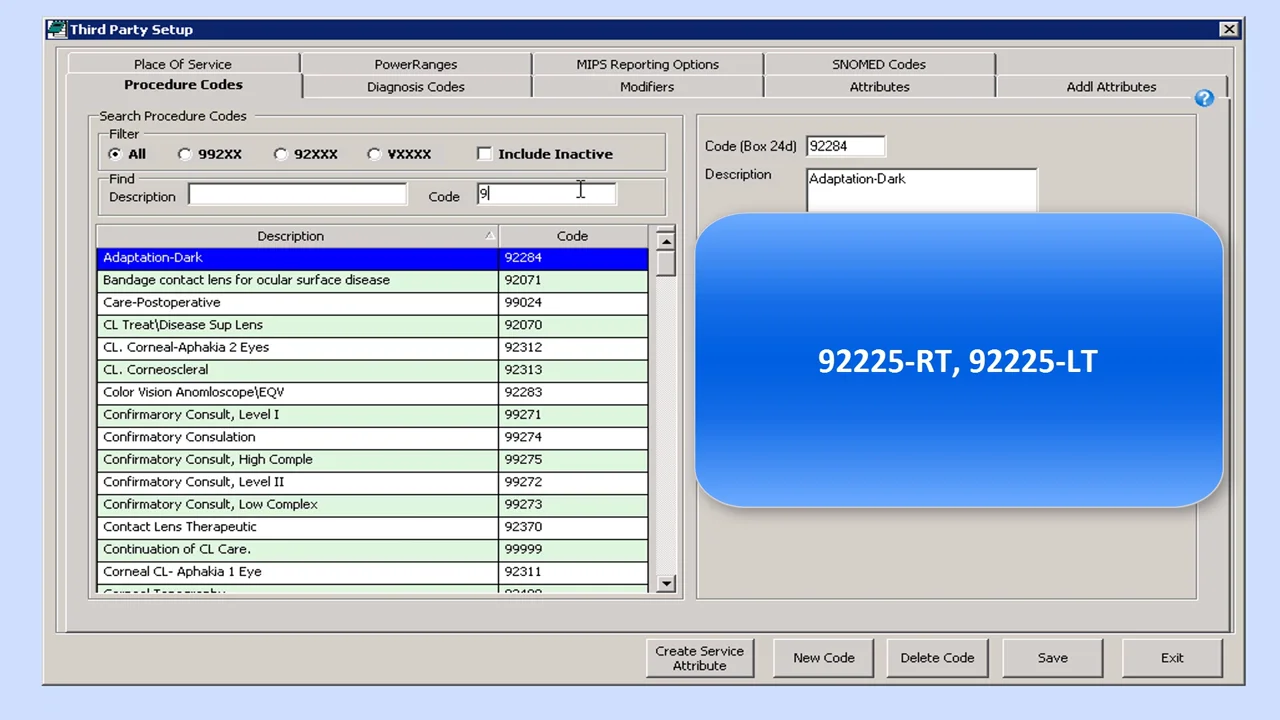Click the Third Party Setup title bar icon
The width and height of the screenshot is (1280, 720).
click(x=57, y=29)
